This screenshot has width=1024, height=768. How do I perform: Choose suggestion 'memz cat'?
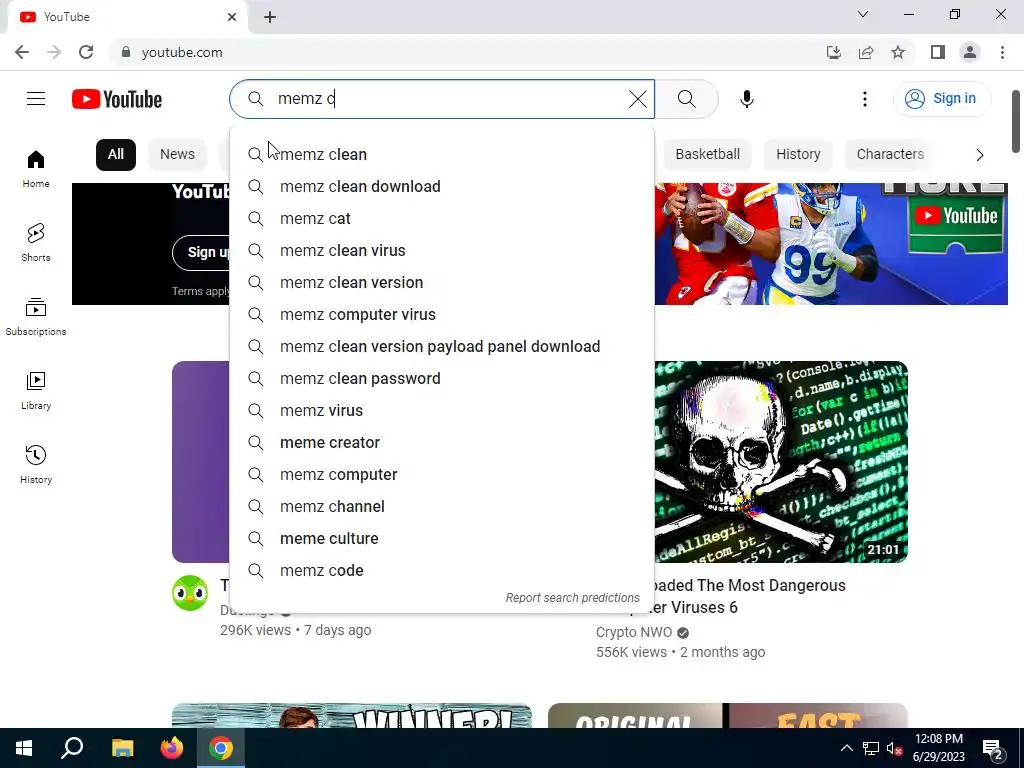click(441, 218)
